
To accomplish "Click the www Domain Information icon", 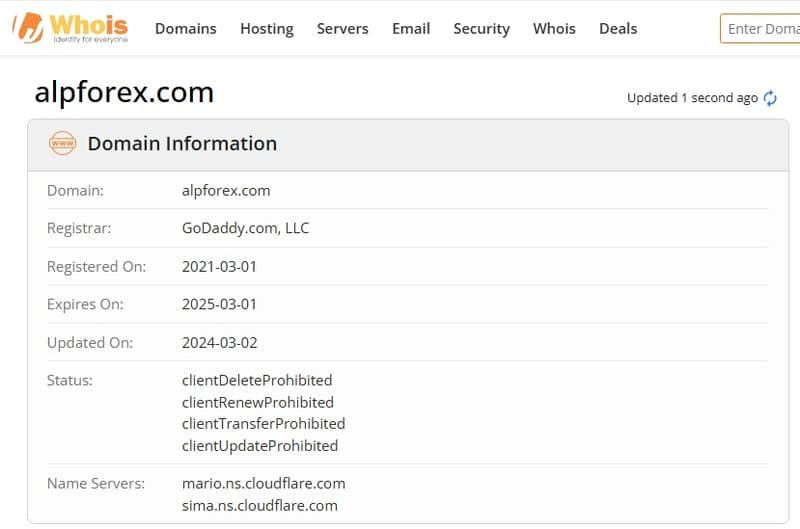I will [x=62, y=144].
